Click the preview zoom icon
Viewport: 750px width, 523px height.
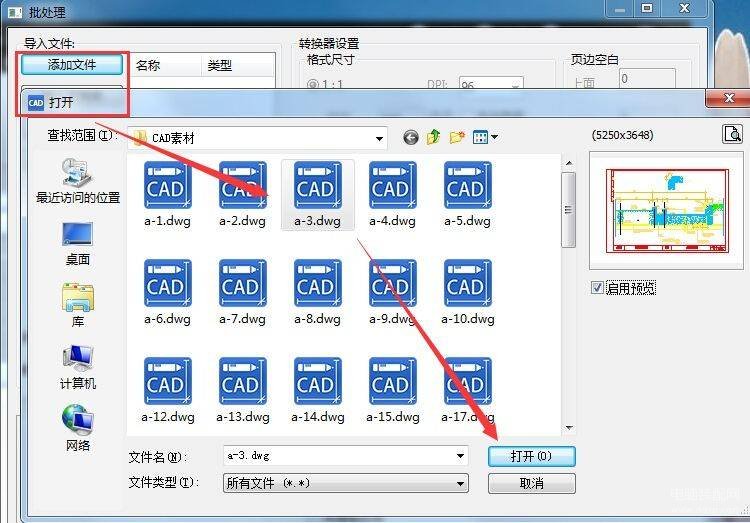pos(732,134)
